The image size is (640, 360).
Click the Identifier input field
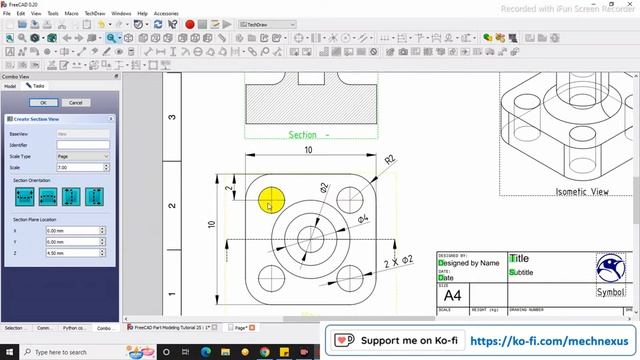(83, 145)
